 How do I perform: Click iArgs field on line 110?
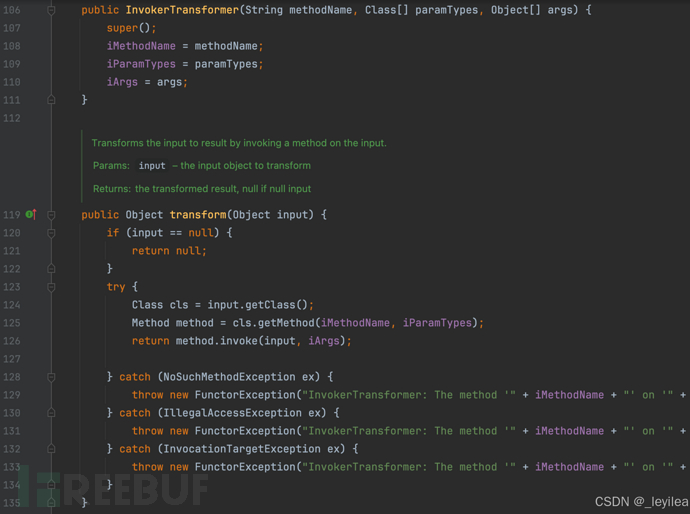(122, 82)
